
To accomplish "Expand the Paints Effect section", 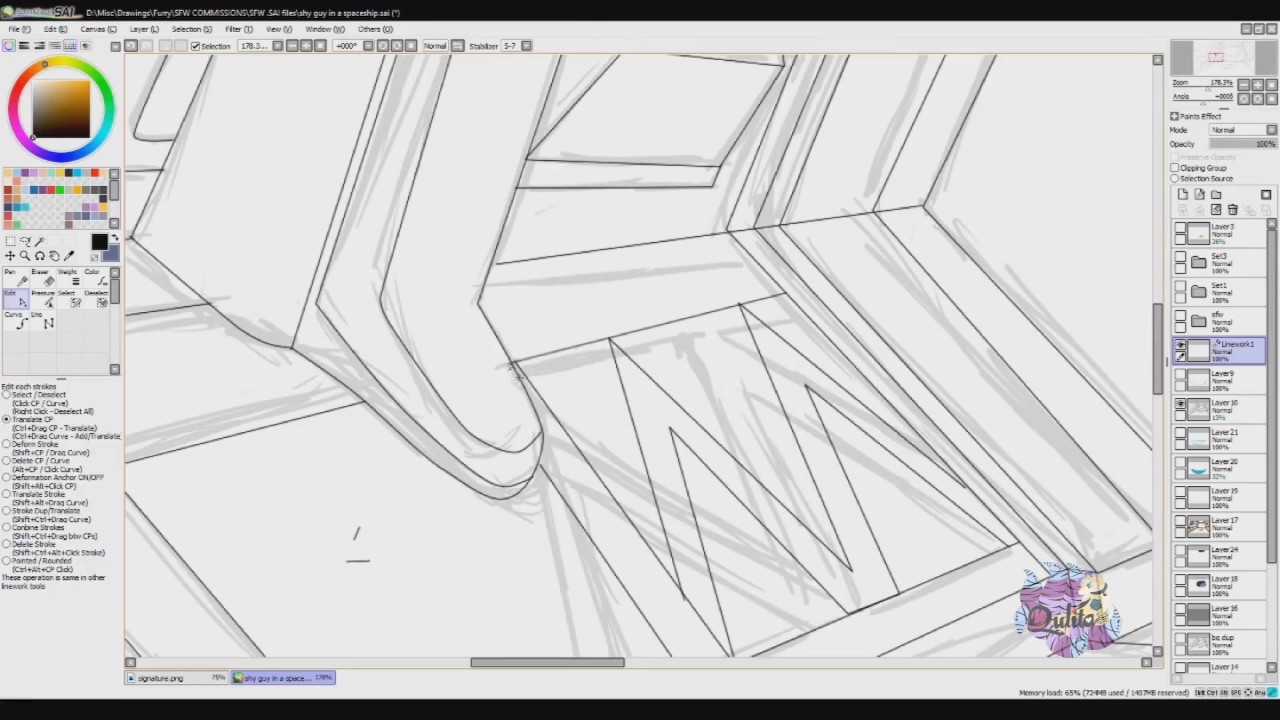I will (1174, 116).
